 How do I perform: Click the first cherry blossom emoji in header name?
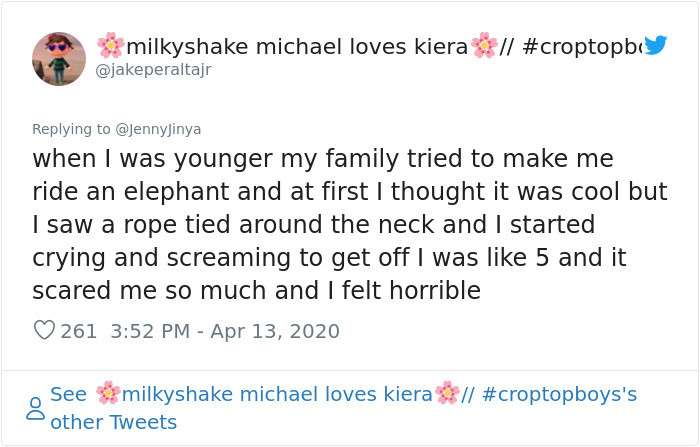[x=110, y=45]
